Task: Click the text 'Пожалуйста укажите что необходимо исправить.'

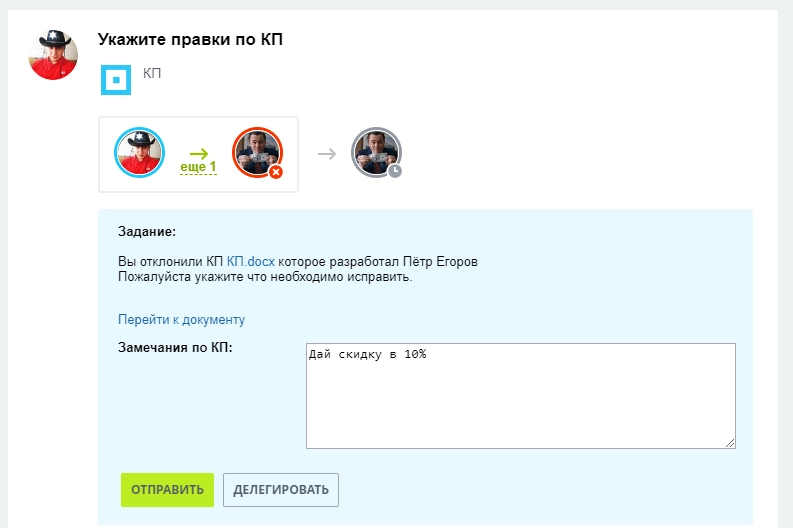Action: pos(265,277)
